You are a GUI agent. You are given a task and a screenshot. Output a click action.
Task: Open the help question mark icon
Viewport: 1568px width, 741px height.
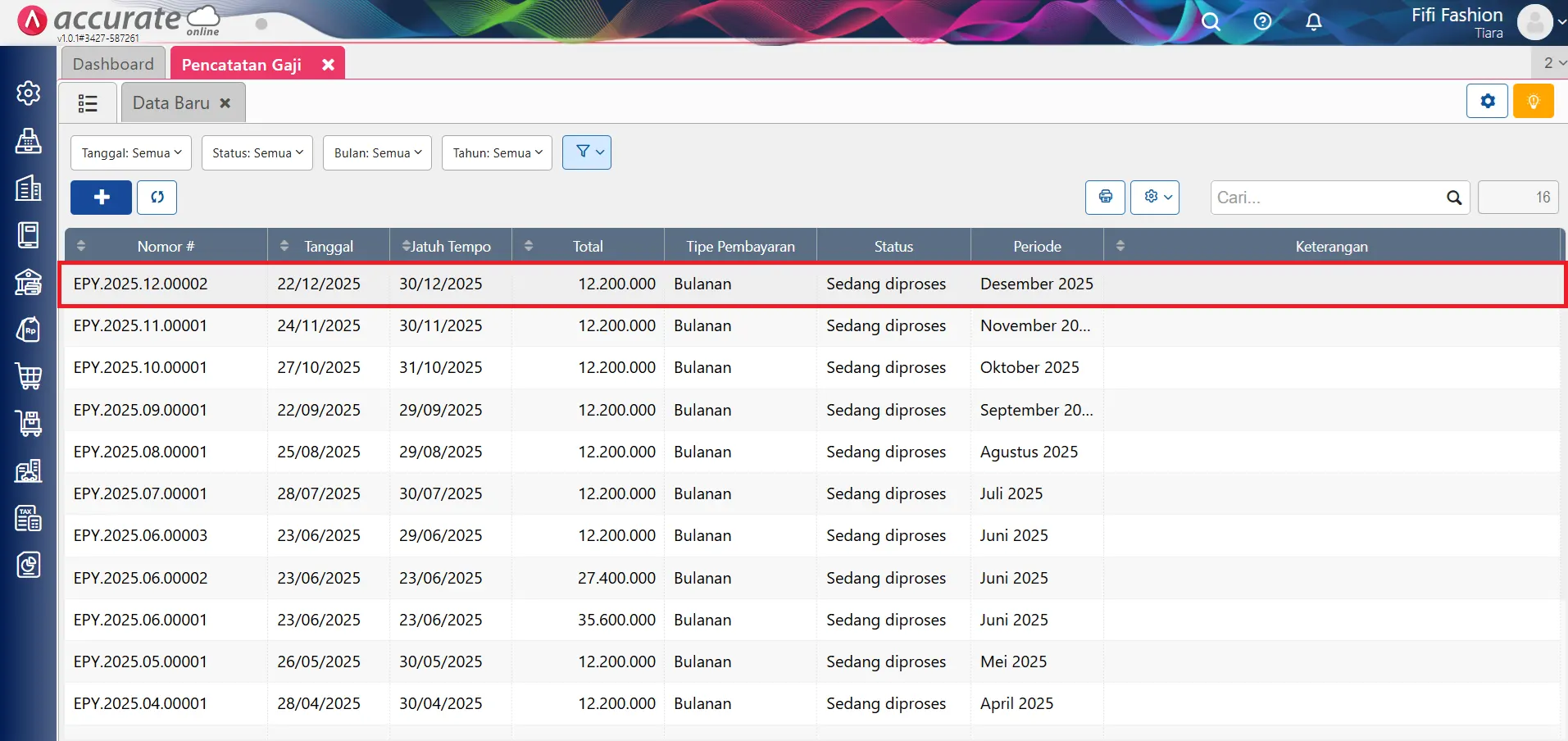tap(1262, 22)
